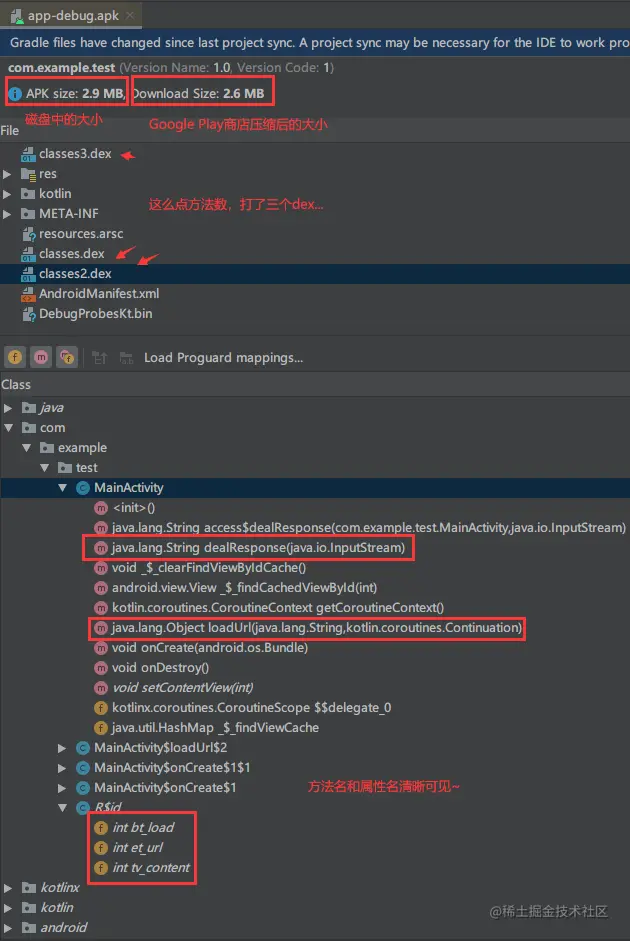The image size is (630, 941).
Task: Collapse the R$id class node
Action: point(62,808)
